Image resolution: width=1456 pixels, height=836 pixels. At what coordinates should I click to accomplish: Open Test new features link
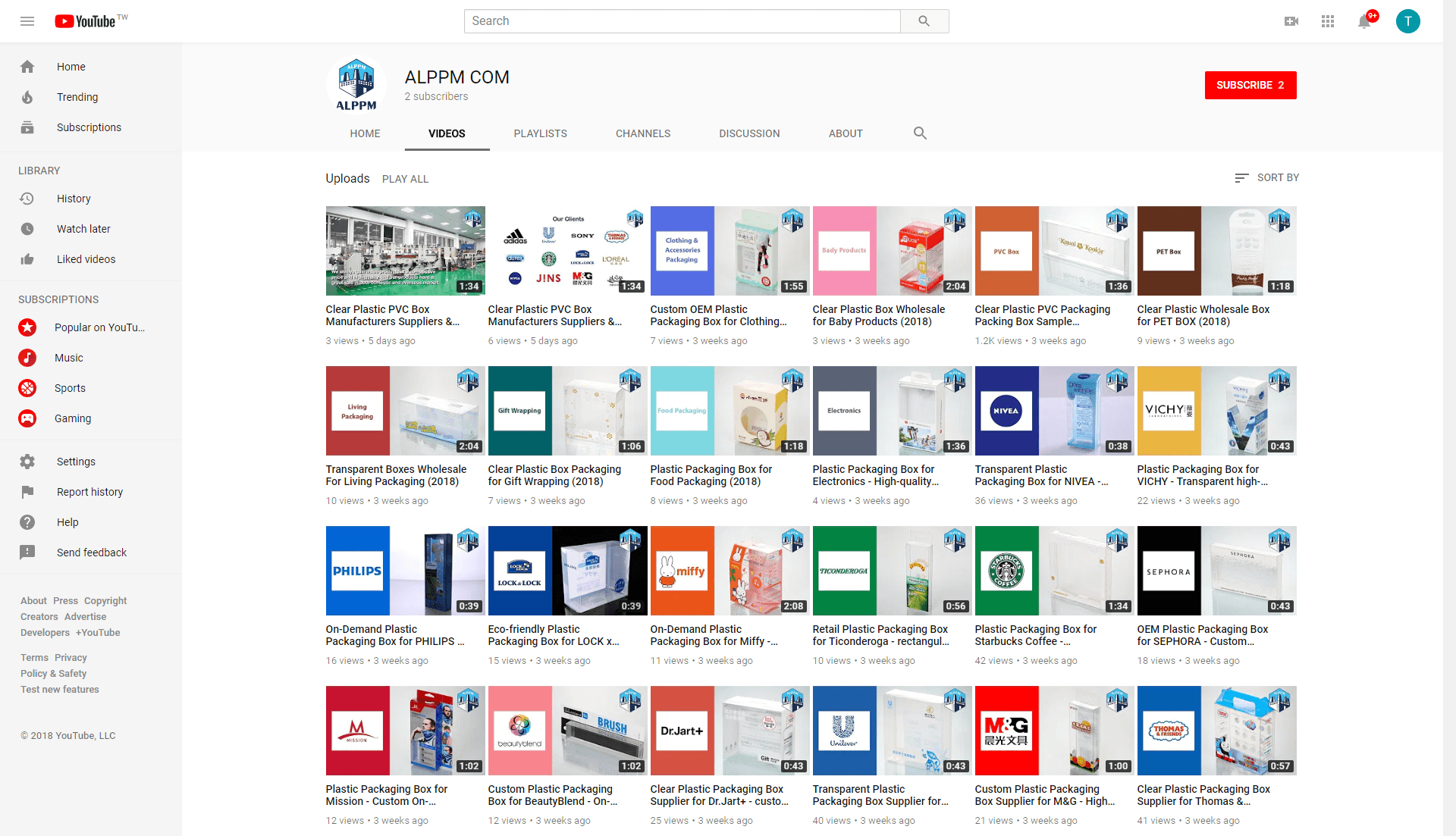pyautogui.click(x=60, y=689)
